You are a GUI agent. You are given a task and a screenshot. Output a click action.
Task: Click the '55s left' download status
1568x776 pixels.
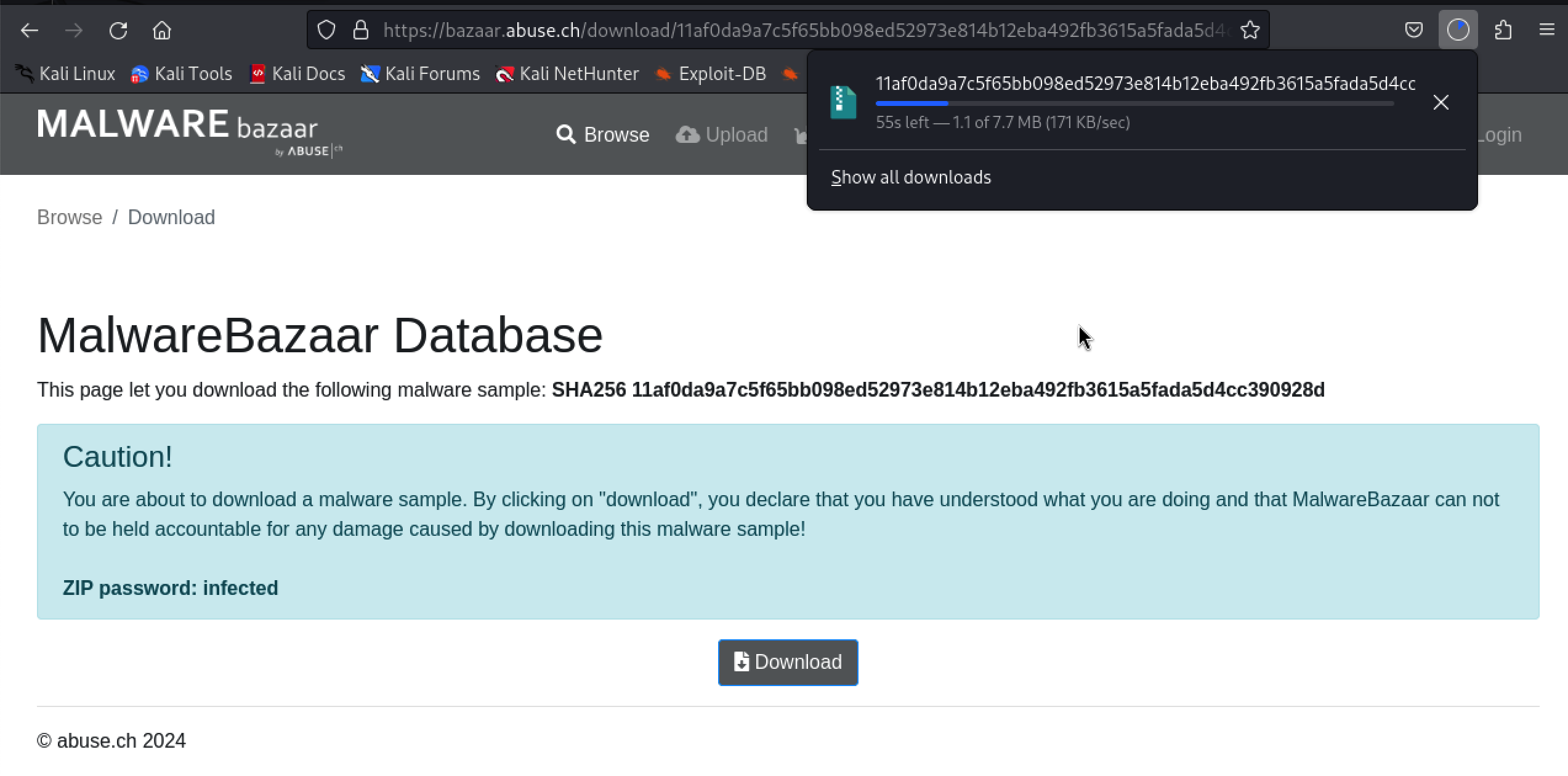pyautogui.click(x=1003, y=123)
